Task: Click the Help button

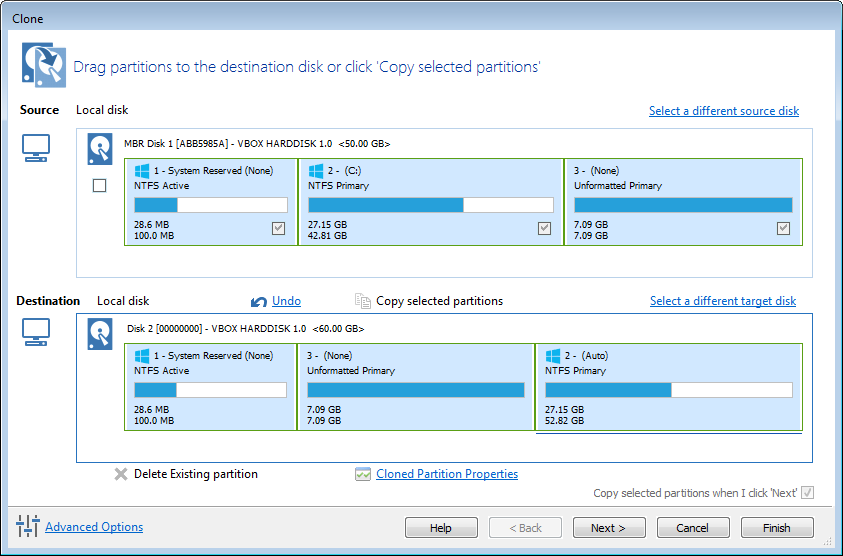Action: [441, 528]
